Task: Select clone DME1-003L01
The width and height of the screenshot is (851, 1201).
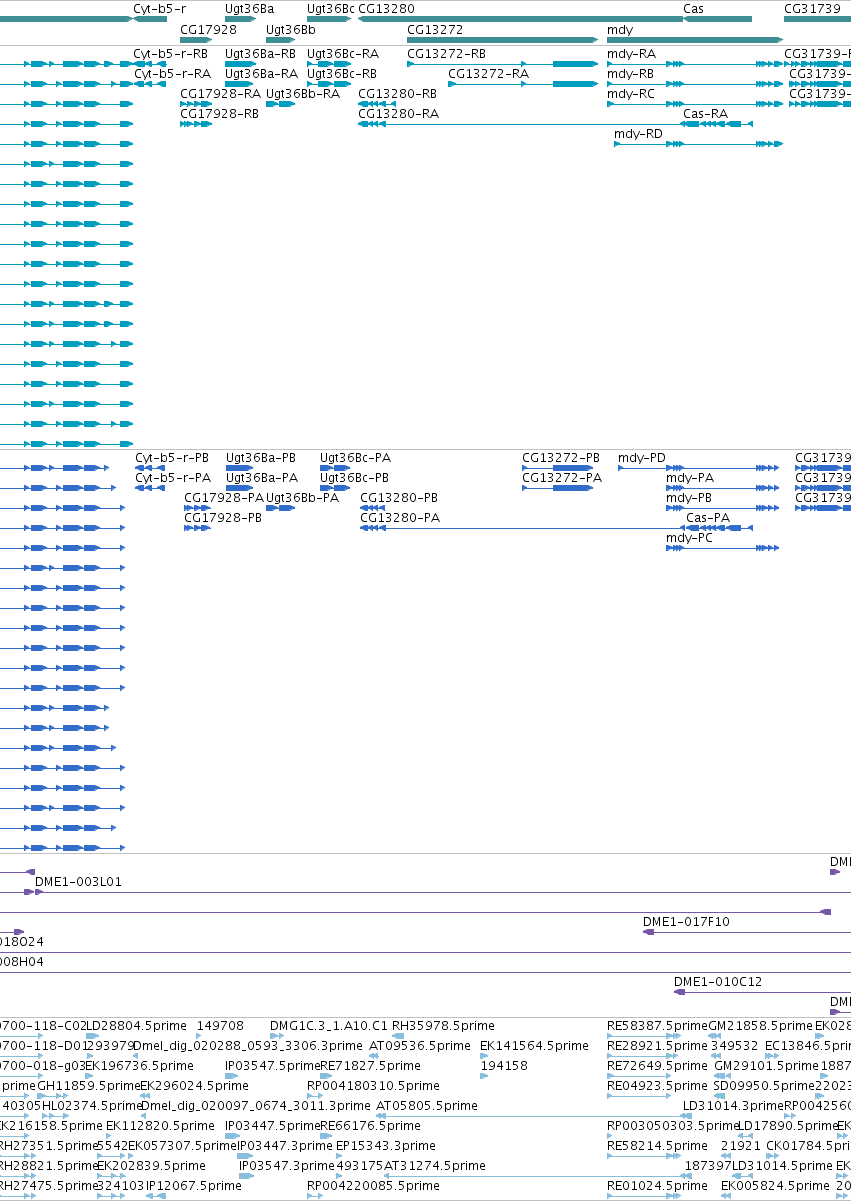Action: click(78, 882)
